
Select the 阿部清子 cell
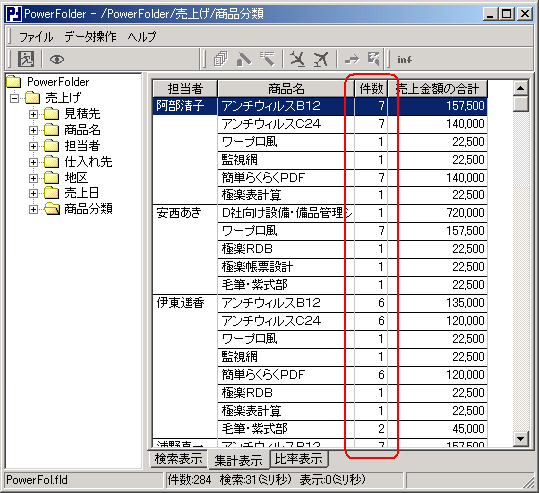(x=185, y=106)
